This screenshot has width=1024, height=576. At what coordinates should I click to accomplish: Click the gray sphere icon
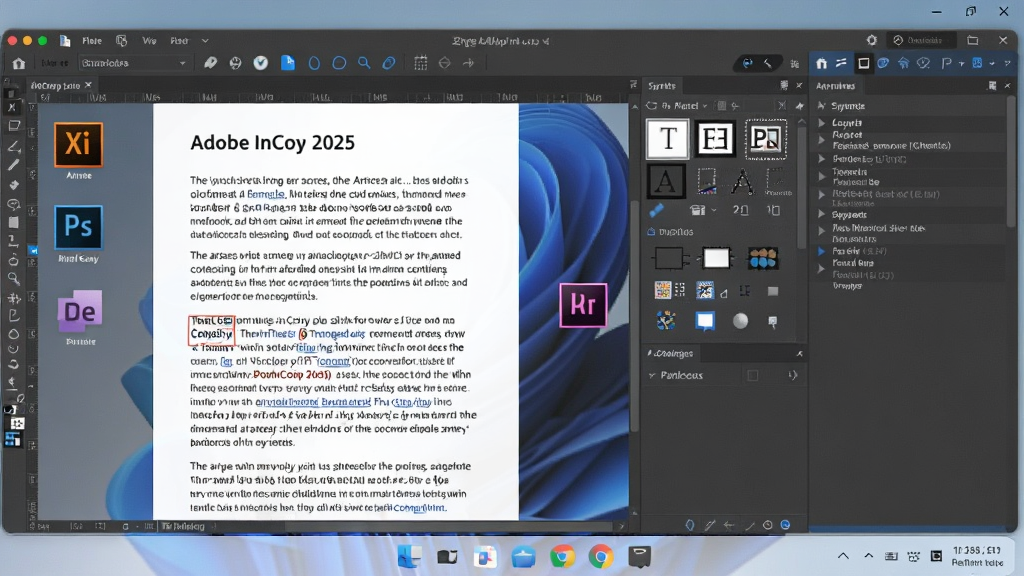[x=740, y=321]
